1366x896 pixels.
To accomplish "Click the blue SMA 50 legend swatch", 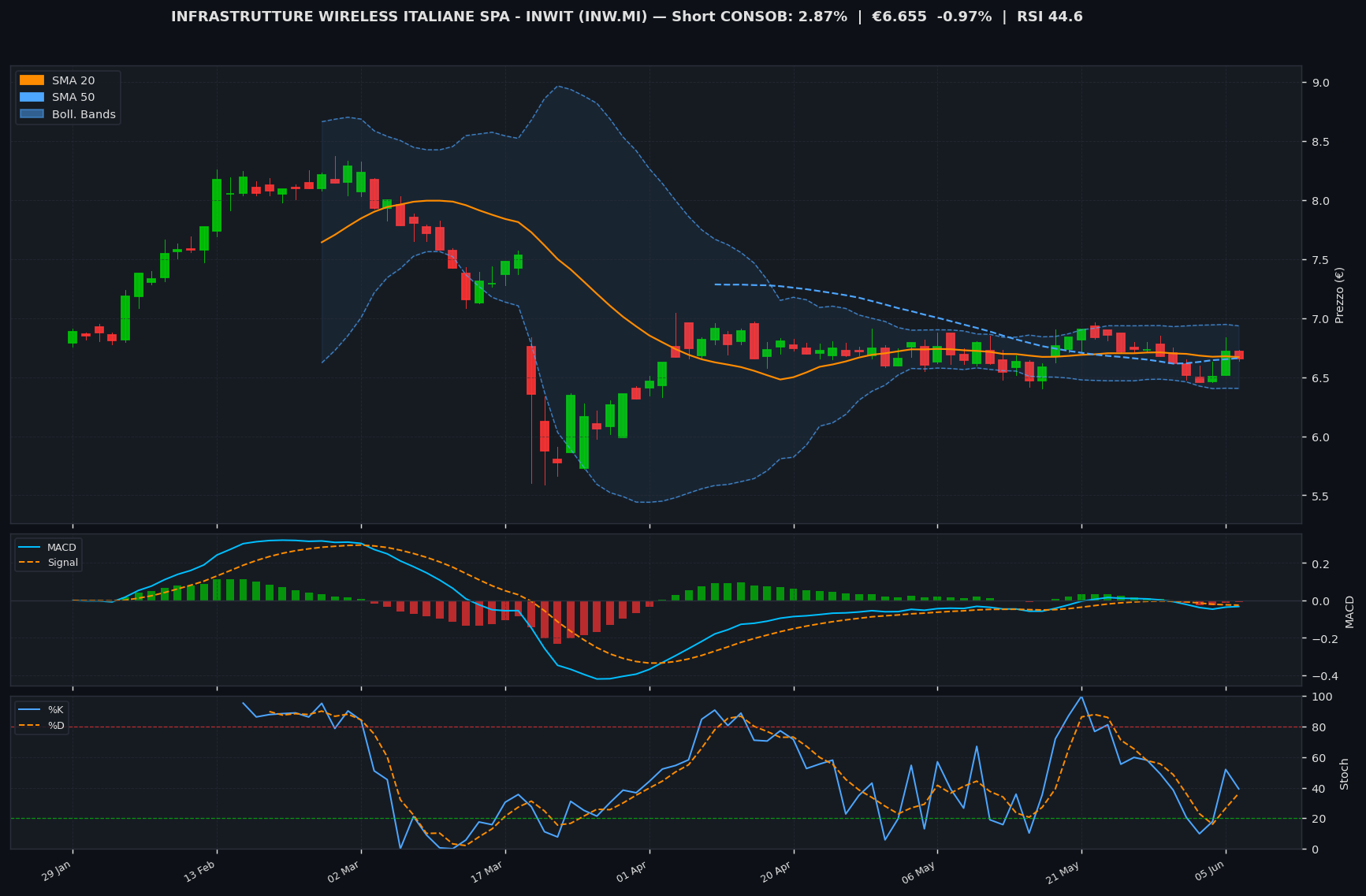I will click(32, 98).
